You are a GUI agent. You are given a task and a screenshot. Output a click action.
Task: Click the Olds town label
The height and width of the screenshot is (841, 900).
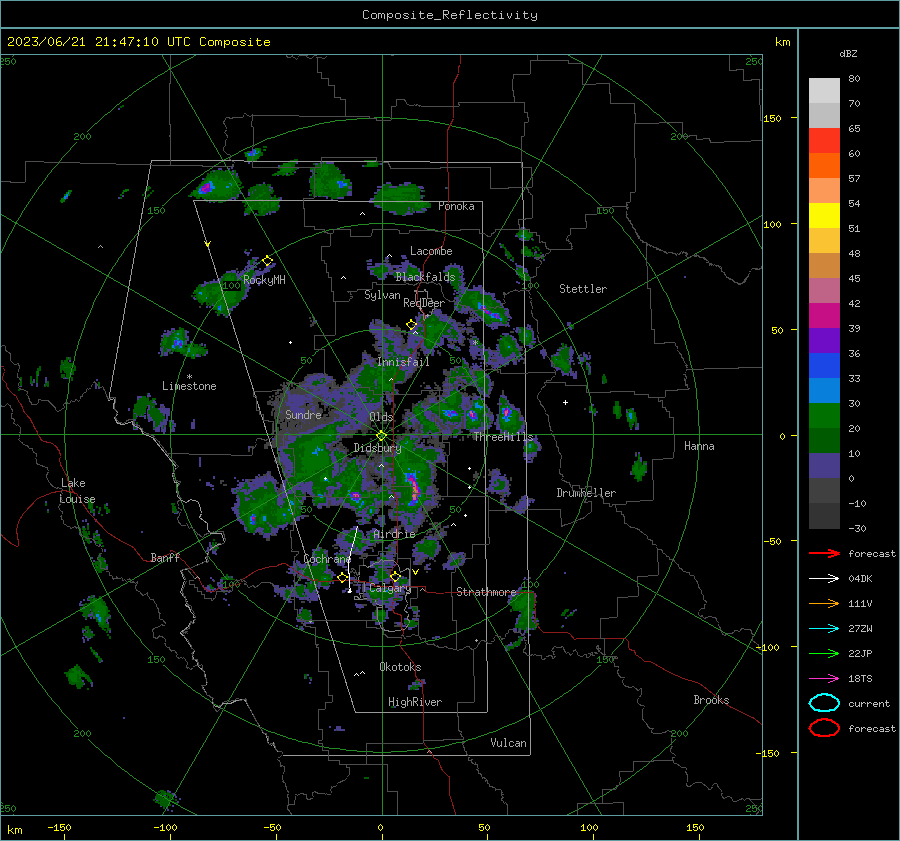coord(381,417)
